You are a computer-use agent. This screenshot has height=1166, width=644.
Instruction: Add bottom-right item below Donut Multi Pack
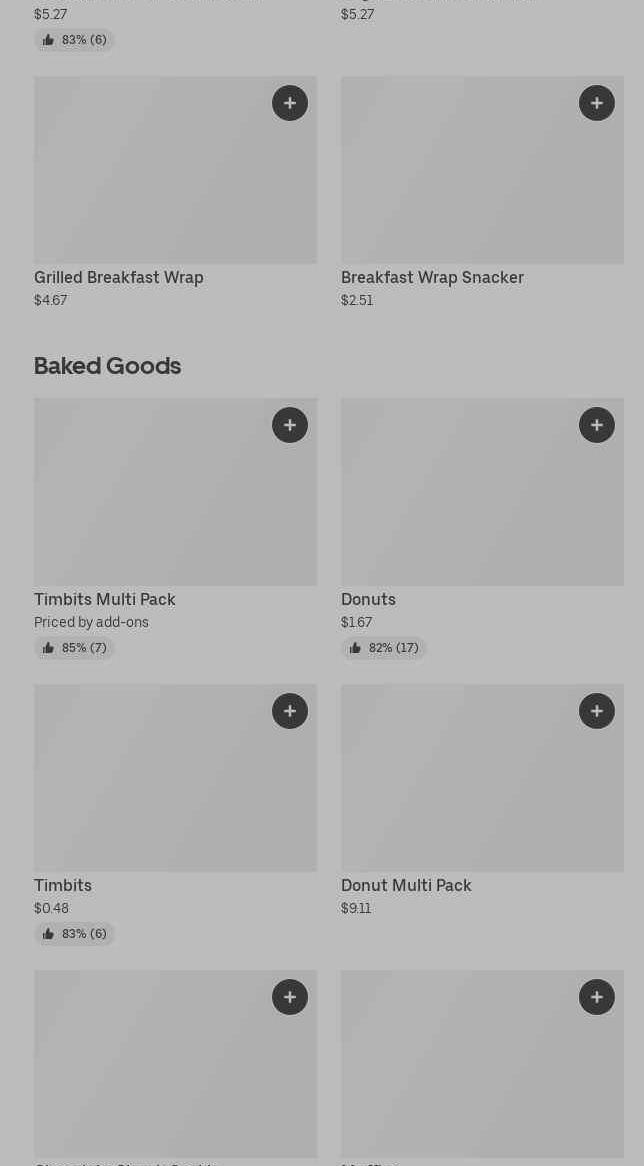597,997
